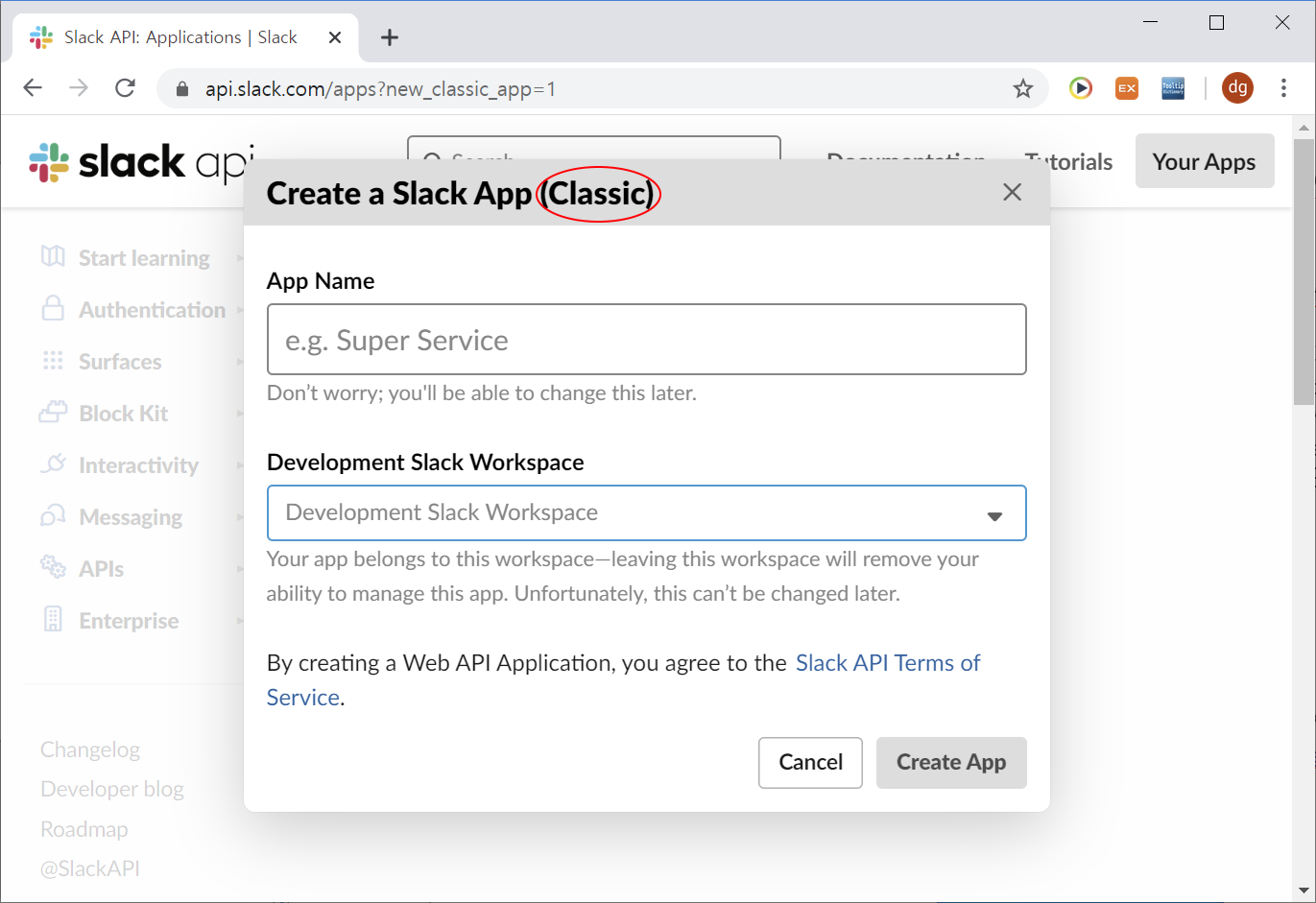Click the address bar URL
The image size is (1316, 903).
[x=380, y=89]
